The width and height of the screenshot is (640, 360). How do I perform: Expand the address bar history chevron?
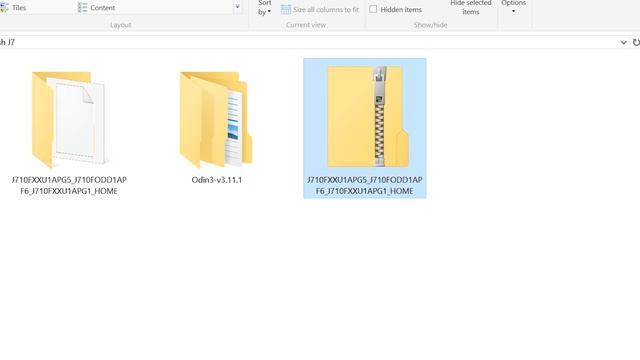coord(623,42)
